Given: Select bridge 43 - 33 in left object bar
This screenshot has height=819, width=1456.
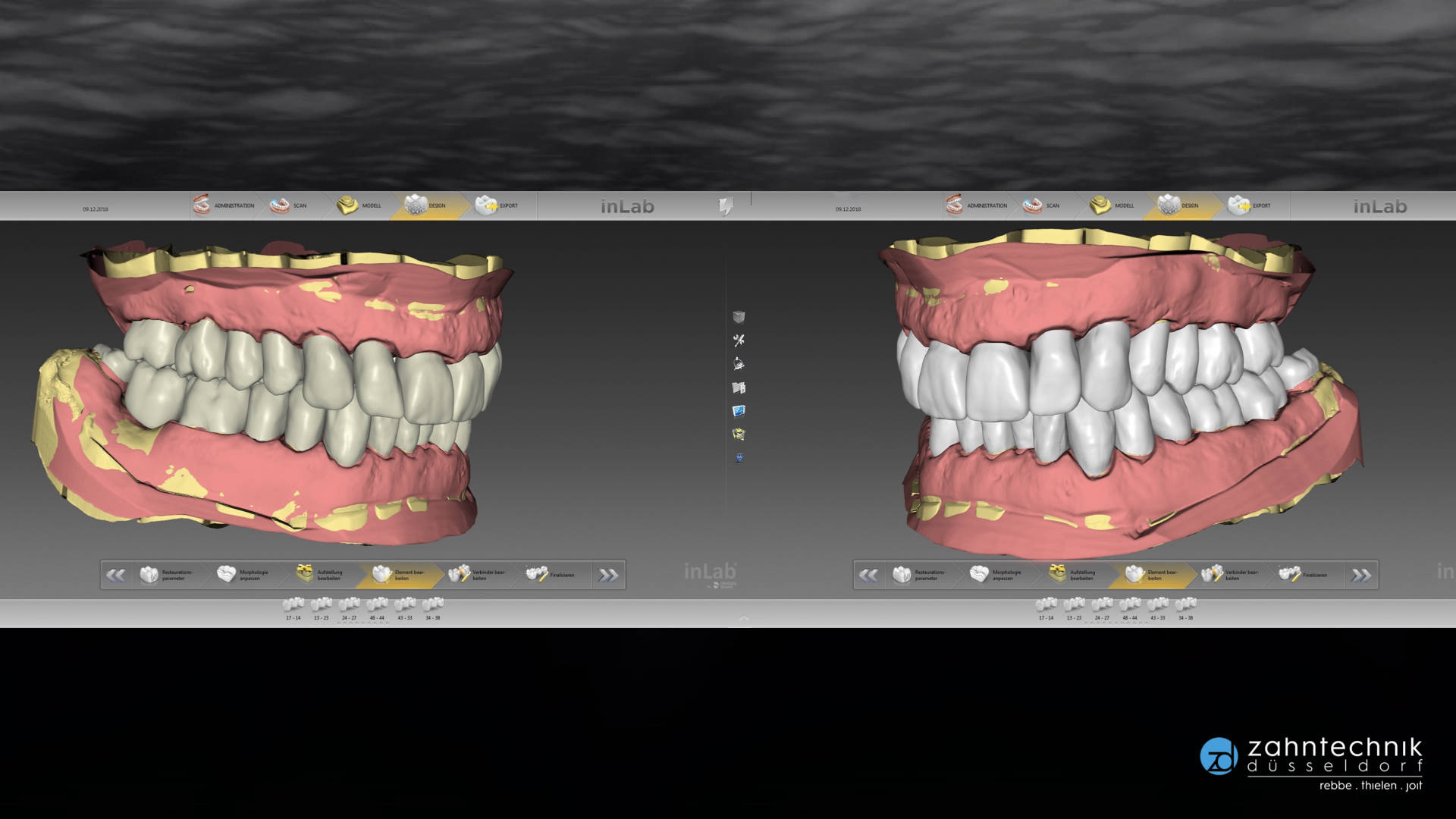Looking at the screenshot, I should click(405, 609).
